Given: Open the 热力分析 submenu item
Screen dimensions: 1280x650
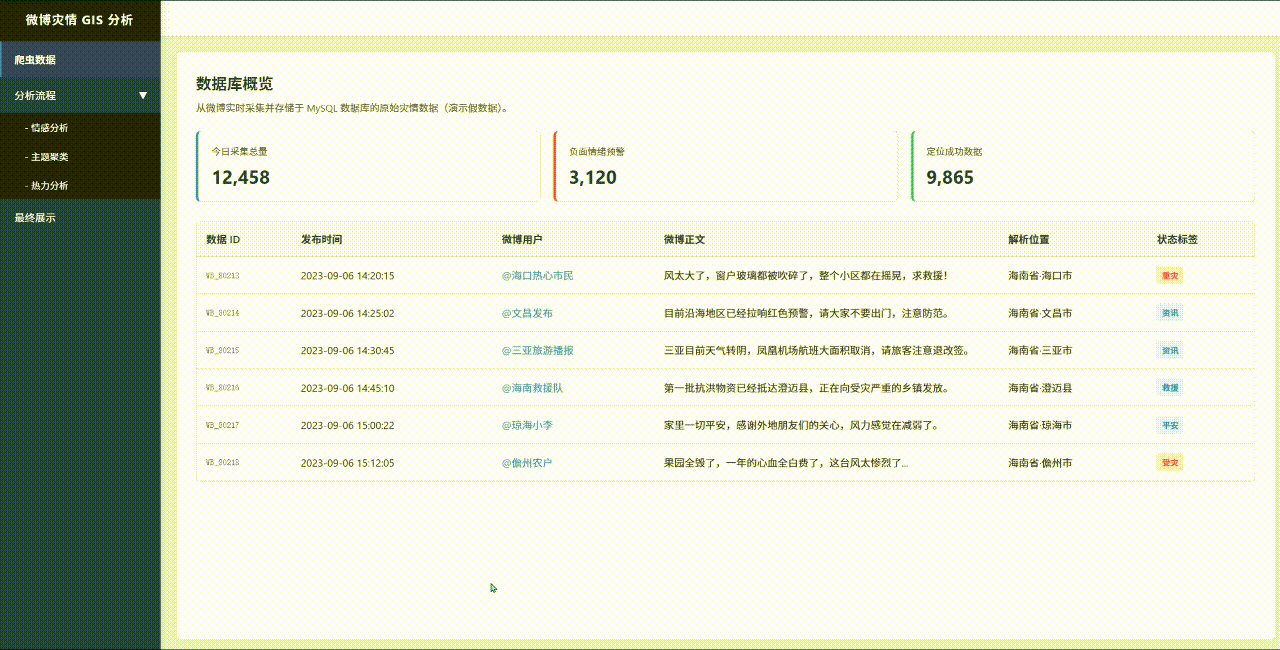Looking at the screenshot, I should coord(49,186).
